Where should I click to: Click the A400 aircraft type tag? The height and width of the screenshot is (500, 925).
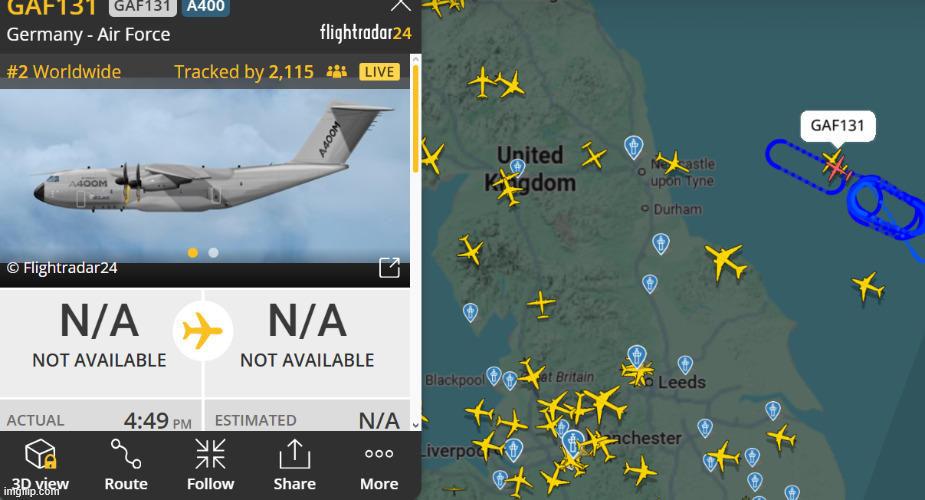click(x=206, y=6)
